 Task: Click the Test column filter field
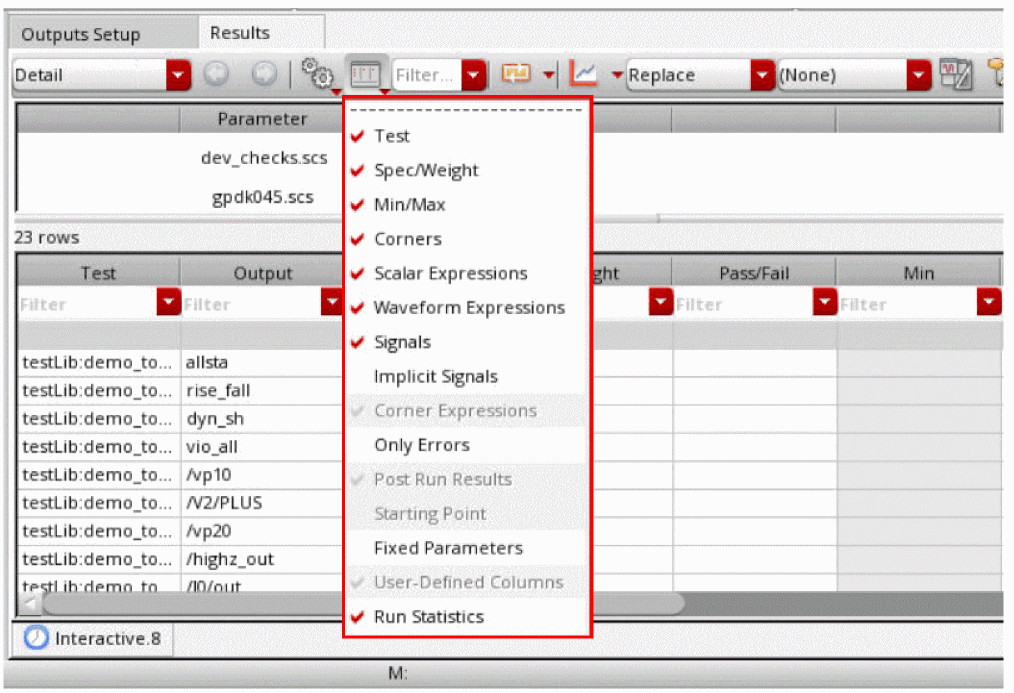87,304
